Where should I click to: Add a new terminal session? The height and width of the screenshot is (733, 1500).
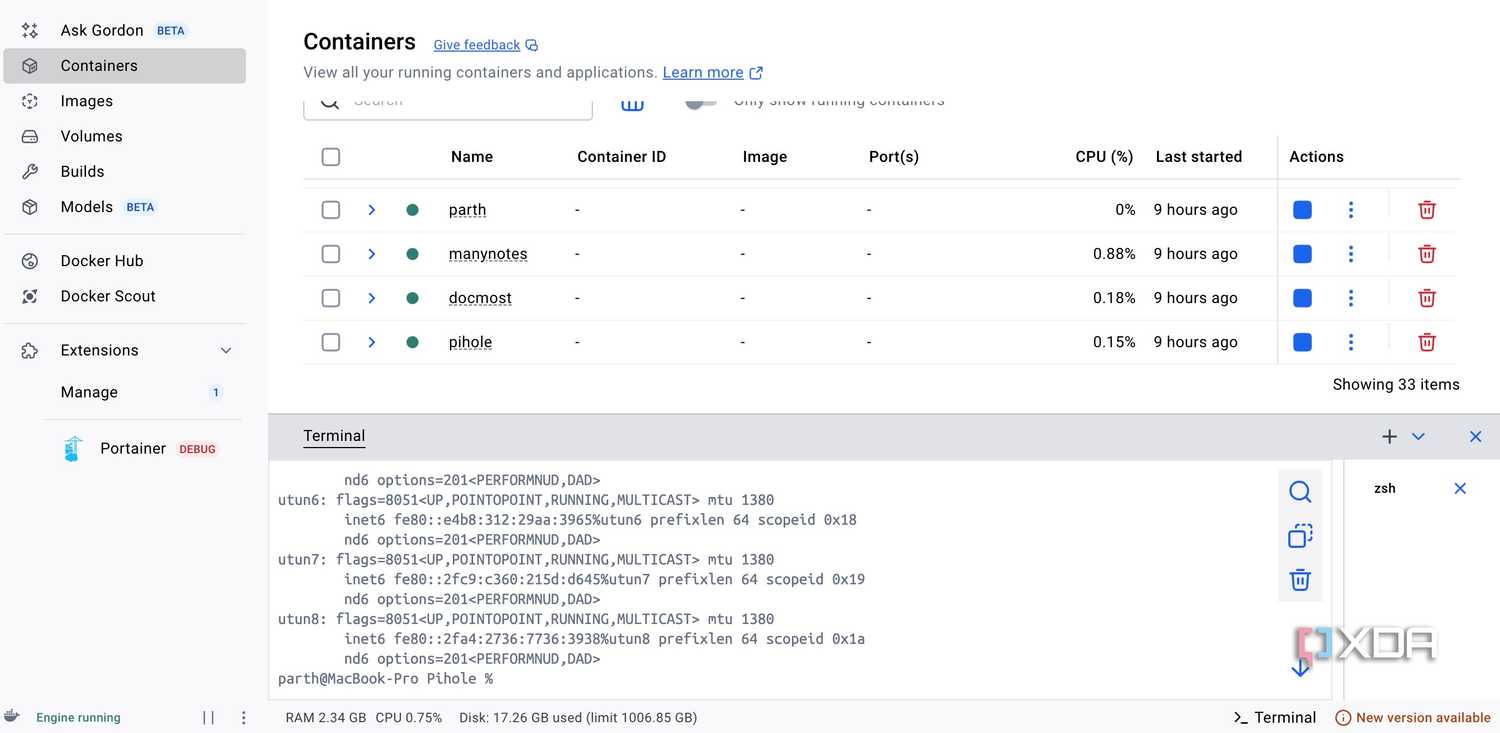coord(1389,437)
